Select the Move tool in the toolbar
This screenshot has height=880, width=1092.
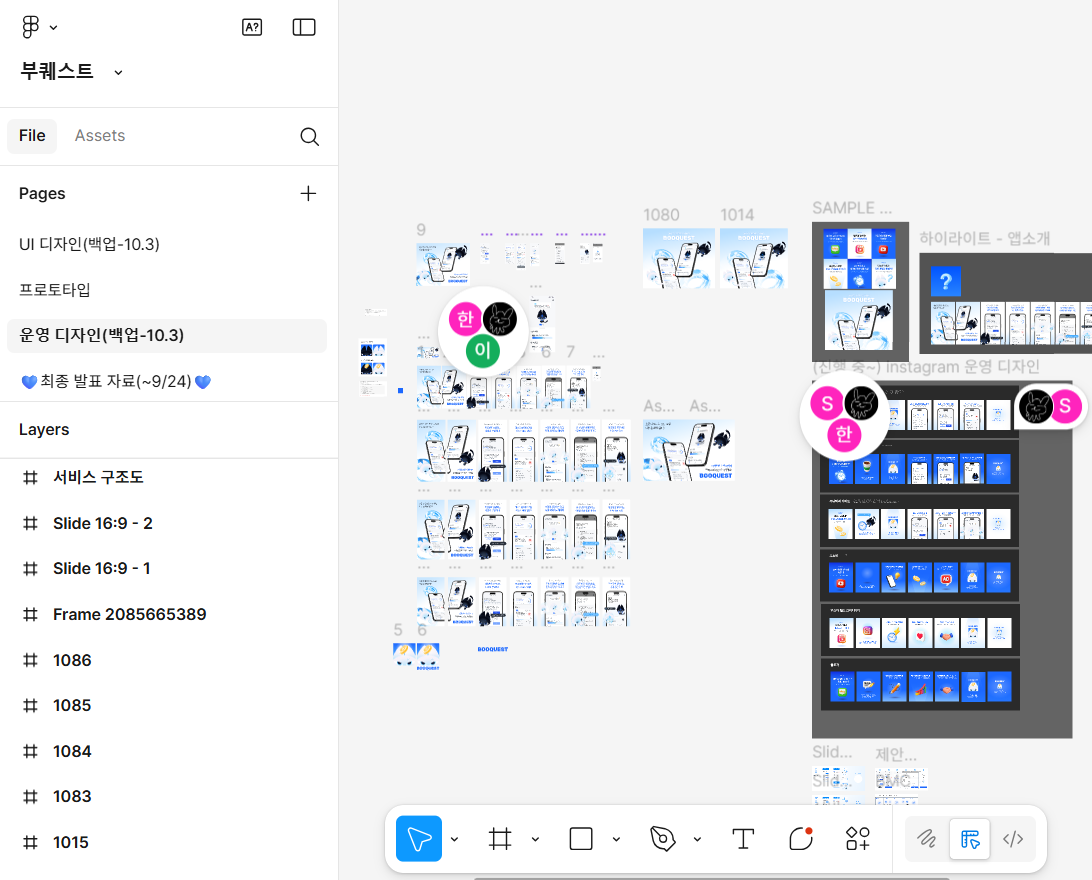point(419,838)
